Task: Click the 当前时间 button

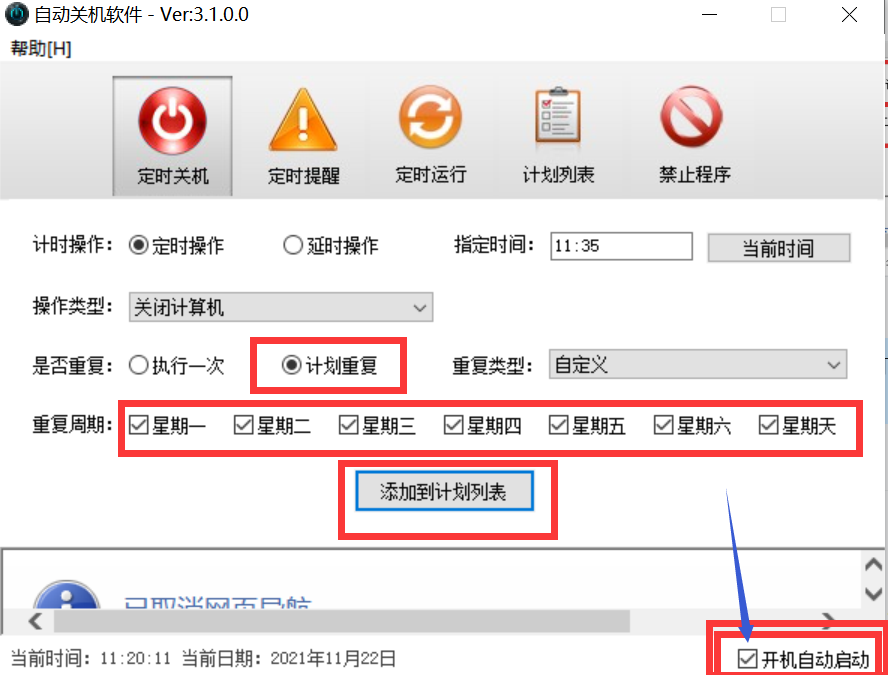Action: click(x=779, y=247)
